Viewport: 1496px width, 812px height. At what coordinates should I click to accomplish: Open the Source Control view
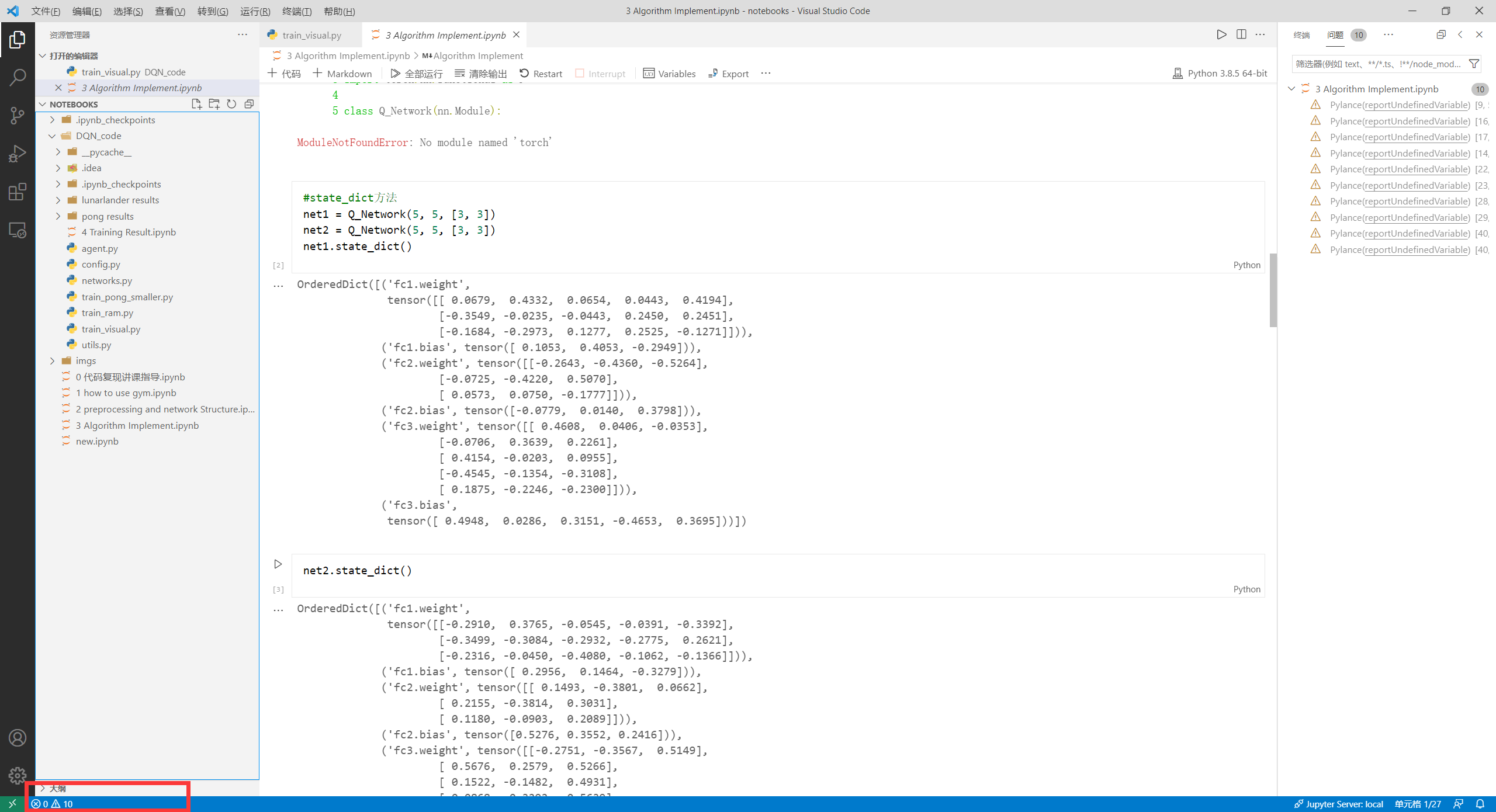pyautogui.click(x=18, y=115)
